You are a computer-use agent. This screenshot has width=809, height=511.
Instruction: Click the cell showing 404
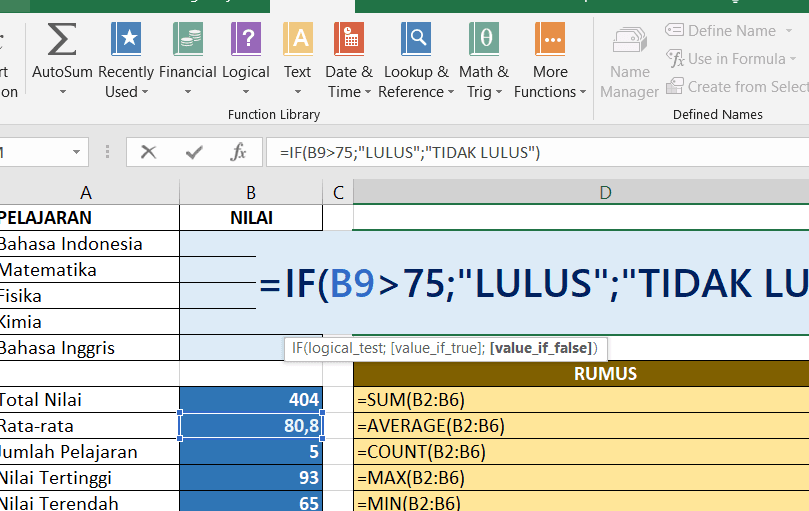[x=251, y=400]
